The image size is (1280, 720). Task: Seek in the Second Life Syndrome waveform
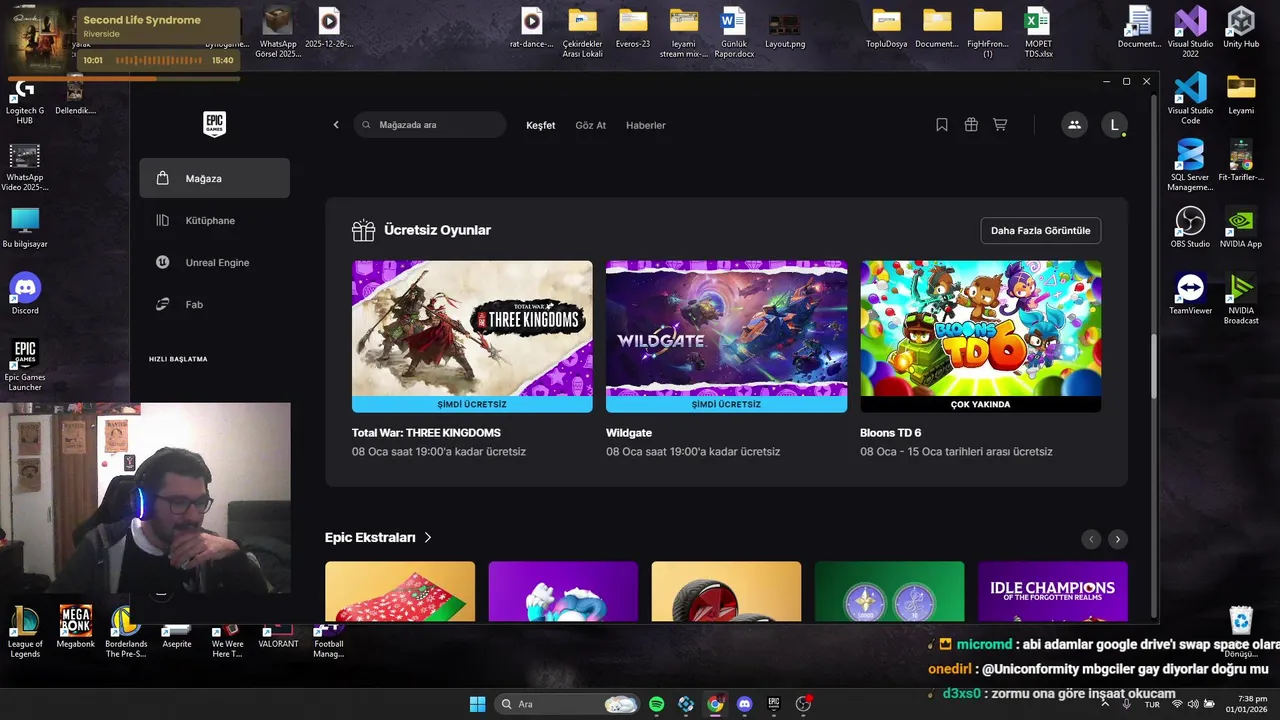coord(160,60)
